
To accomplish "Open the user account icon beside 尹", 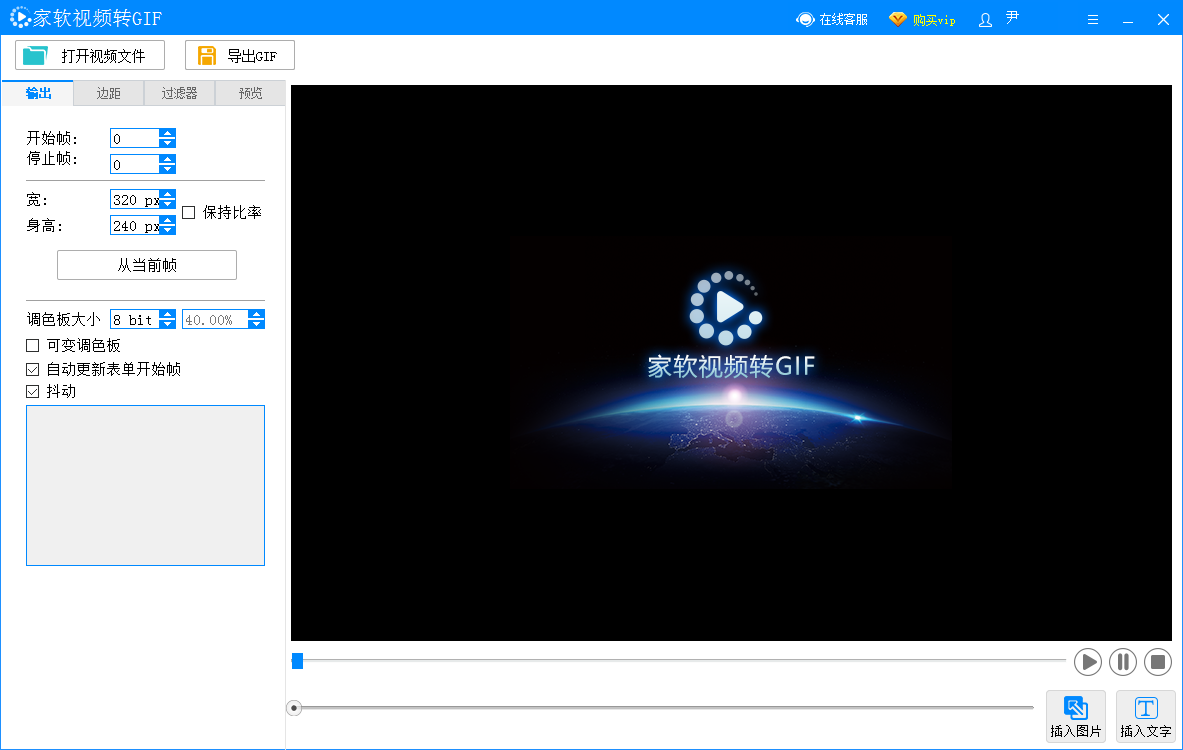I will [x=985, y=18].
